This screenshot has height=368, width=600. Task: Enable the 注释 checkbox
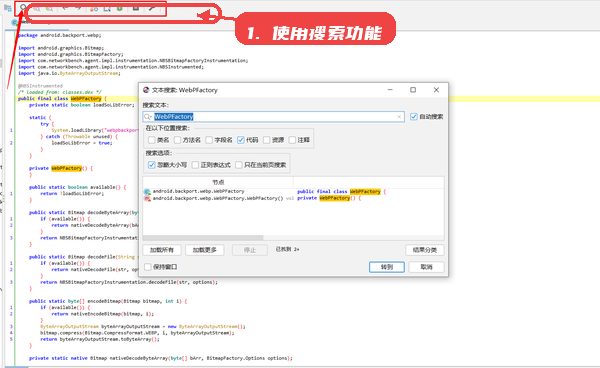click(292, 140)
